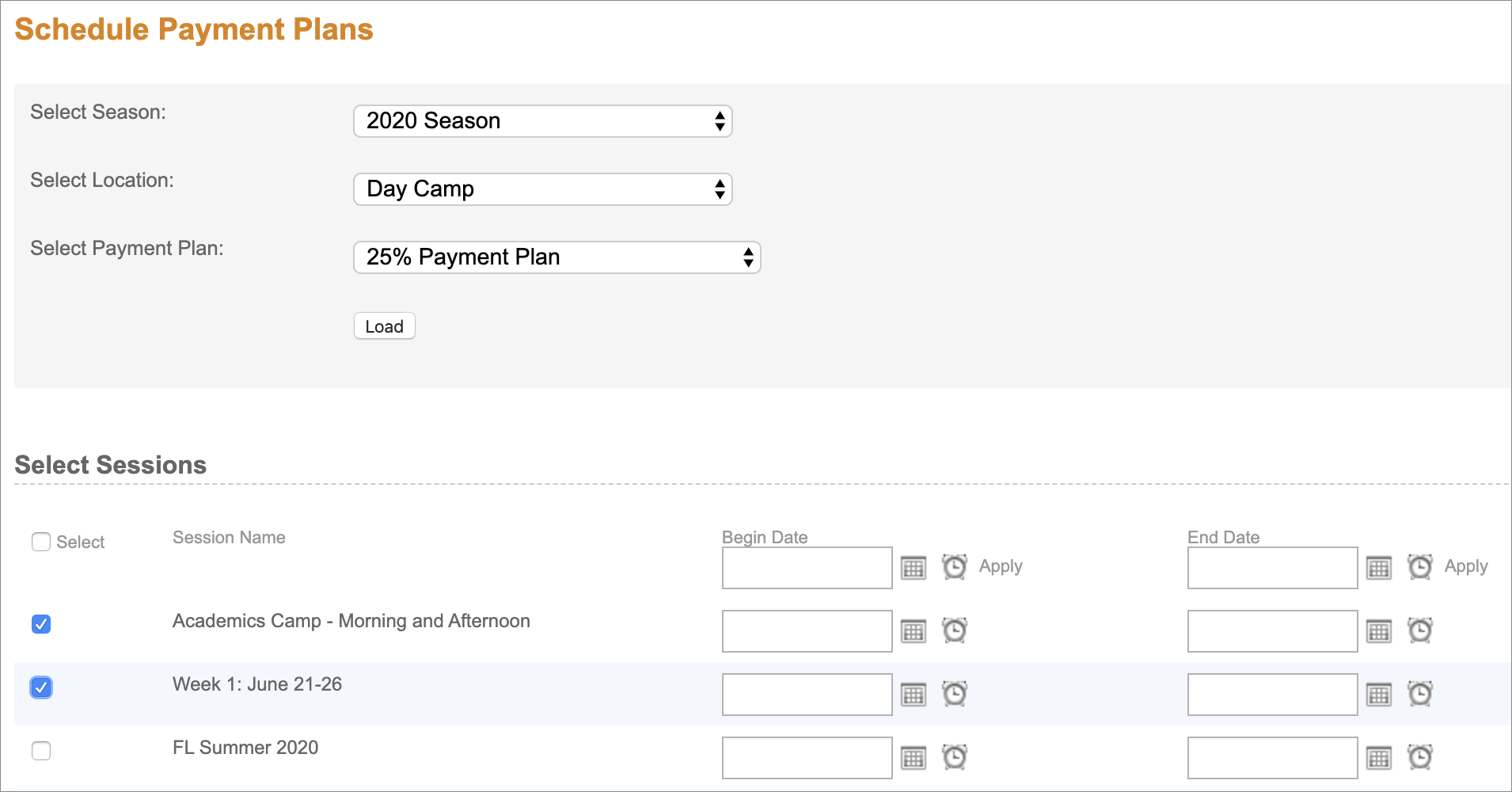Open the Select Payment Plan dropdown
This screenshot has width=1512, height=792.
[x=557, y=257]
